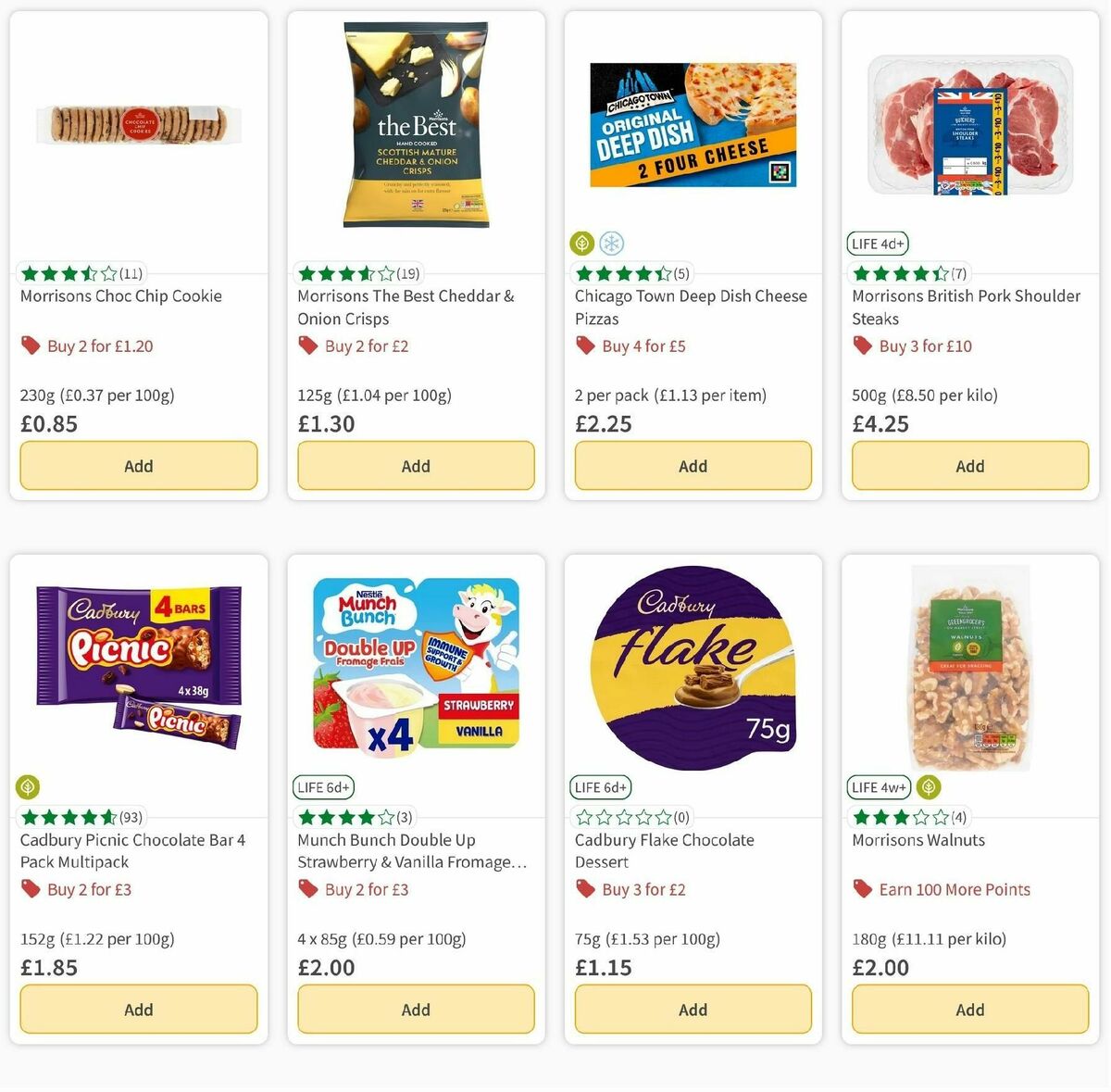Select the leaf badge on Cadbury Picnic card
1111x1092 pixels.
(x=27, y=786)
